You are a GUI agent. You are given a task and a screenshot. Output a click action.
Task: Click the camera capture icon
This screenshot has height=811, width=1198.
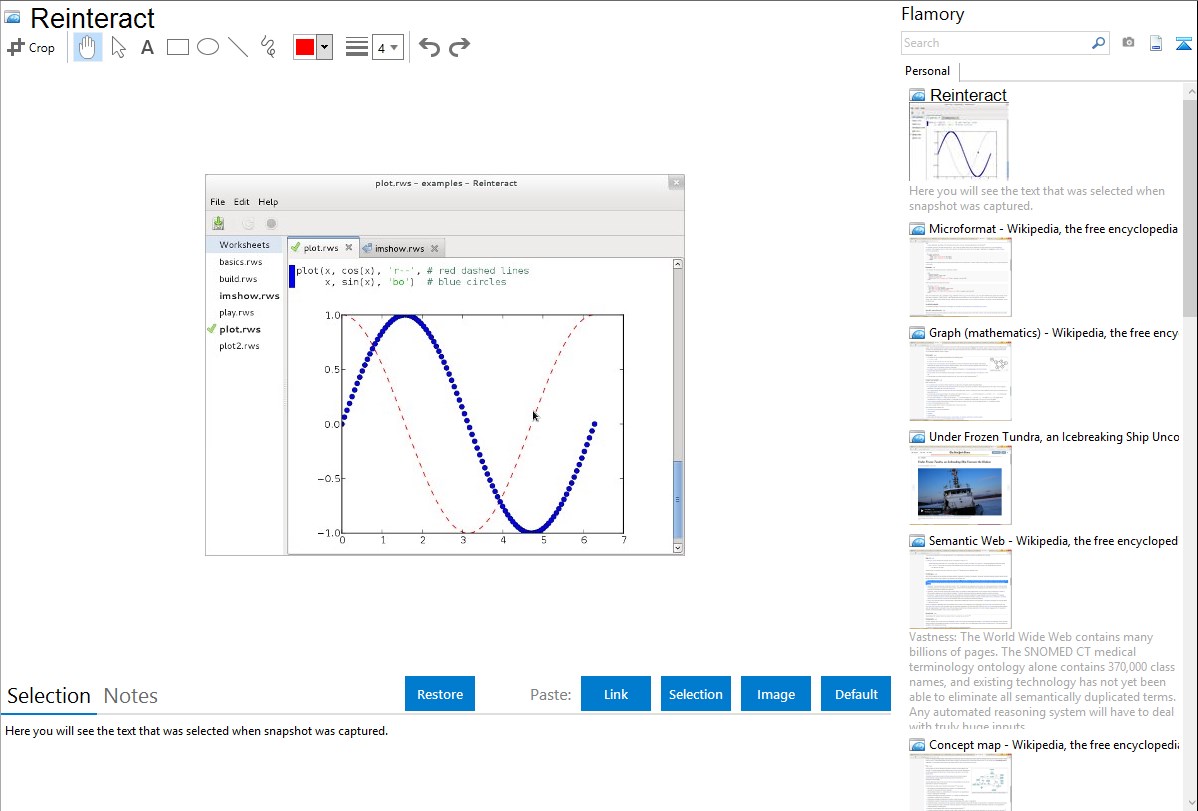coord(1128,43)
